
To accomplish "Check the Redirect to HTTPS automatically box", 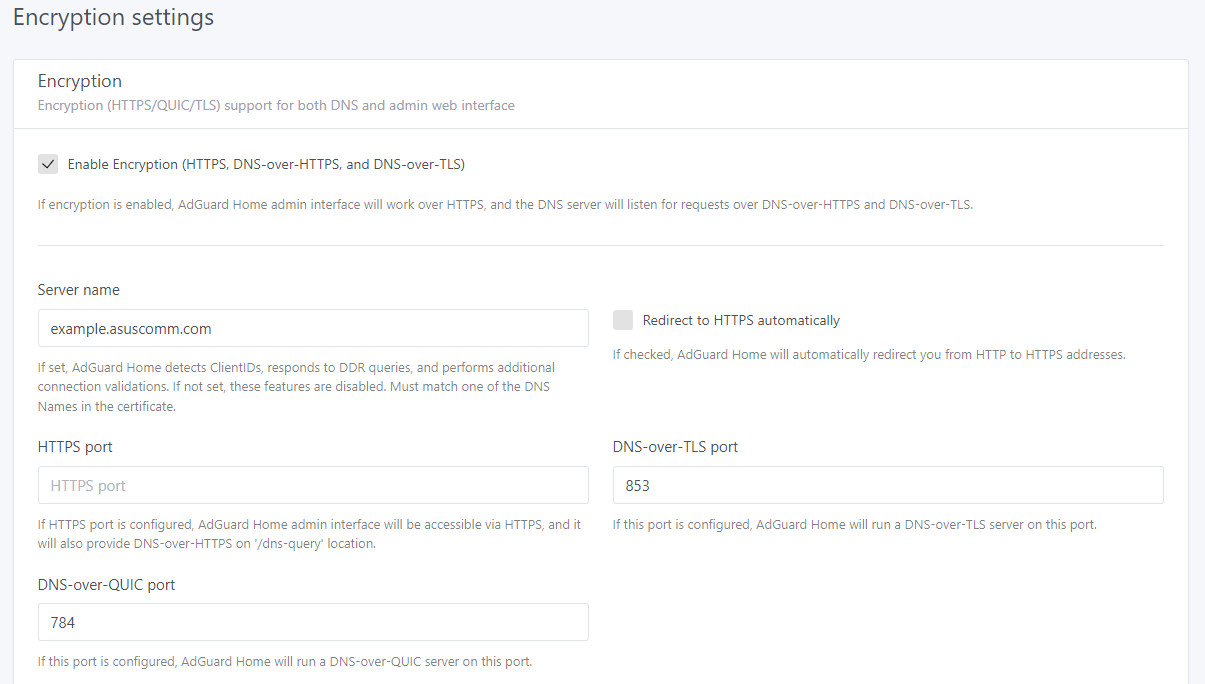I will point(623,320).
